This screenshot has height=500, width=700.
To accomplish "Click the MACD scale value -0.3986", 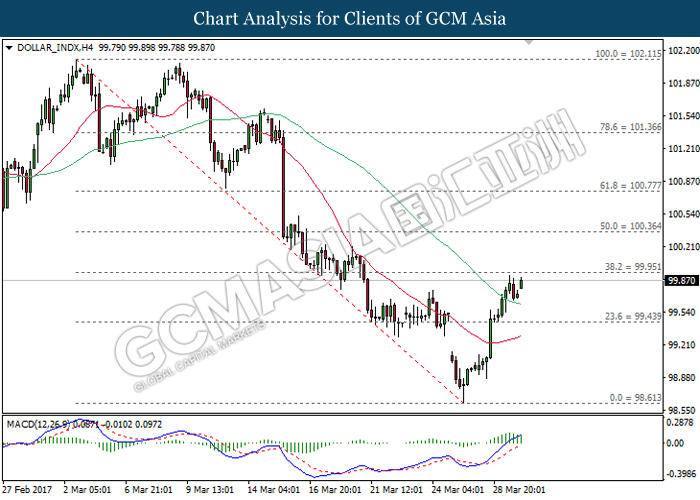I will click(680, 474).
